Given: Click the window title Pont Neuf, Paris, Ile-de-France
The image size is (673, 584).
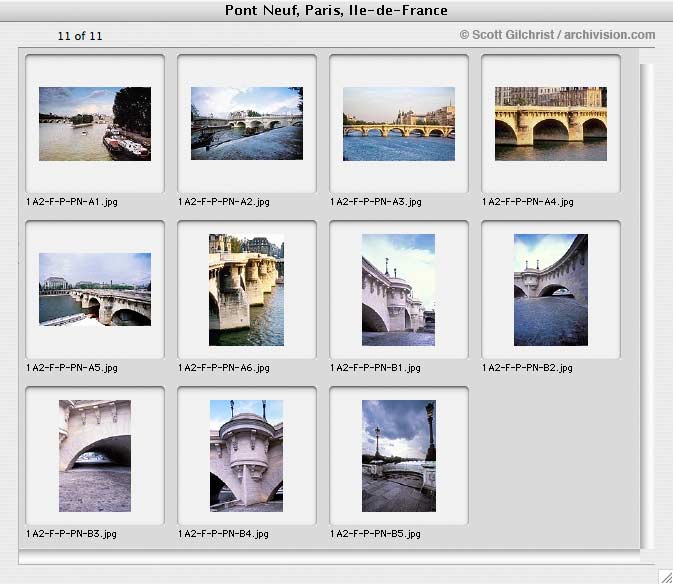Looking at the screenshot, I should point(336,10).
